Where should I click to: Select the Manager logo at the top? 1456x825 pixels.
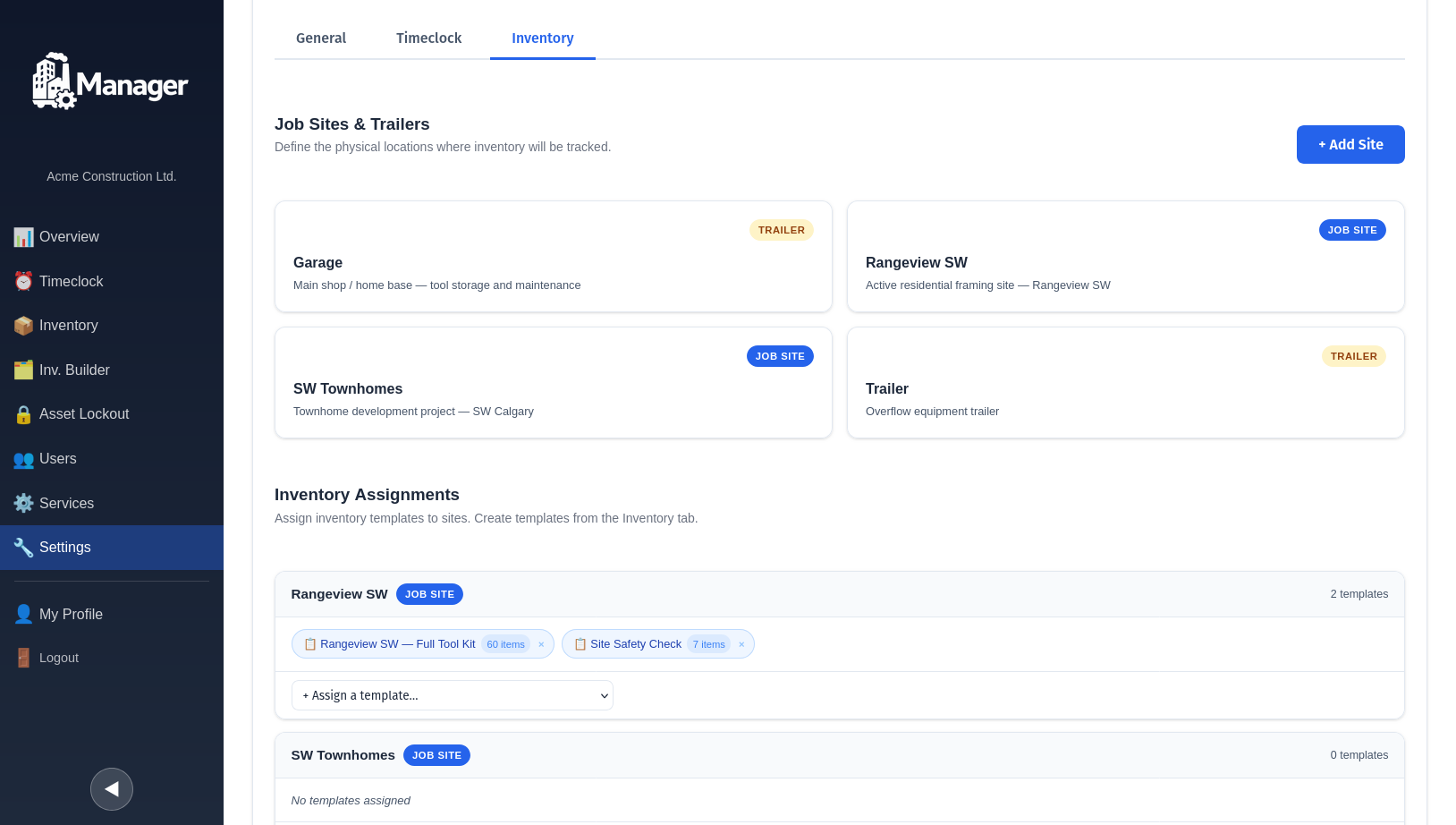(x=111, y=81)
